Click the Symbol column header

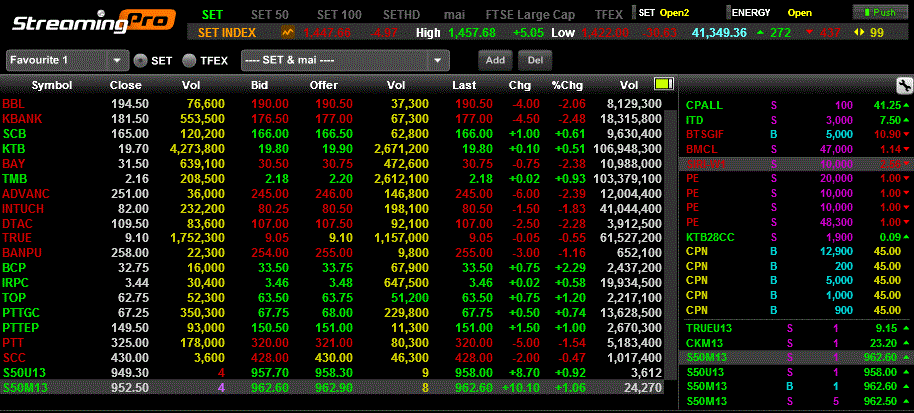tap(52, 85)
